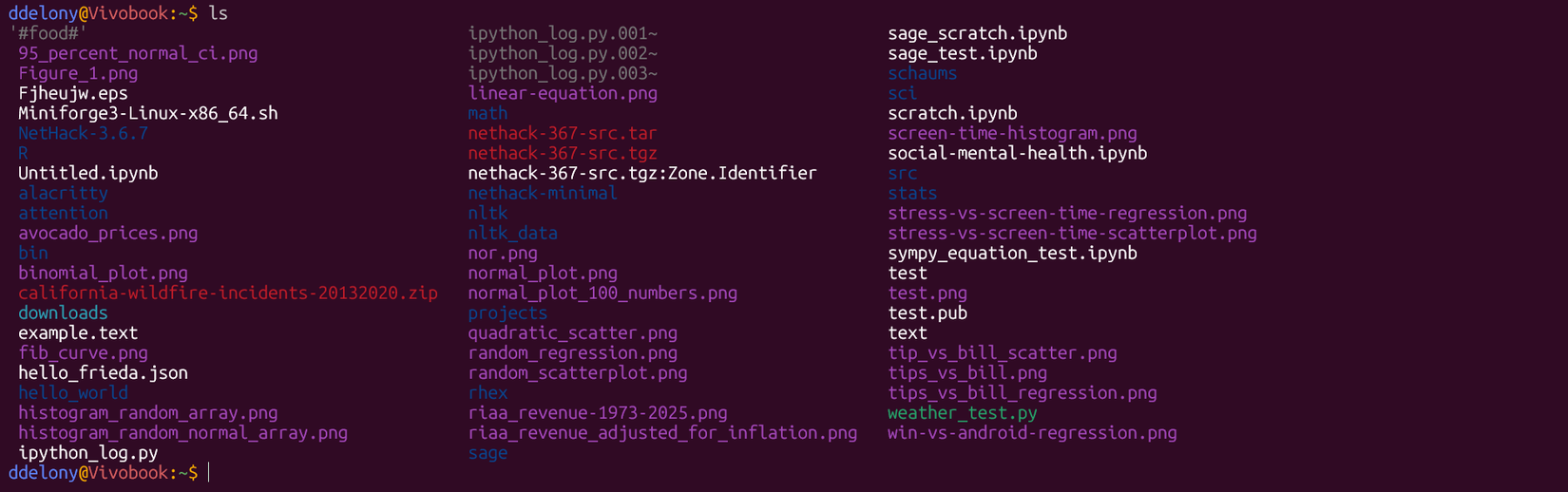Select the schaums directory name
The width and height of the screenshot is (1568, 492).
point(923,73)
